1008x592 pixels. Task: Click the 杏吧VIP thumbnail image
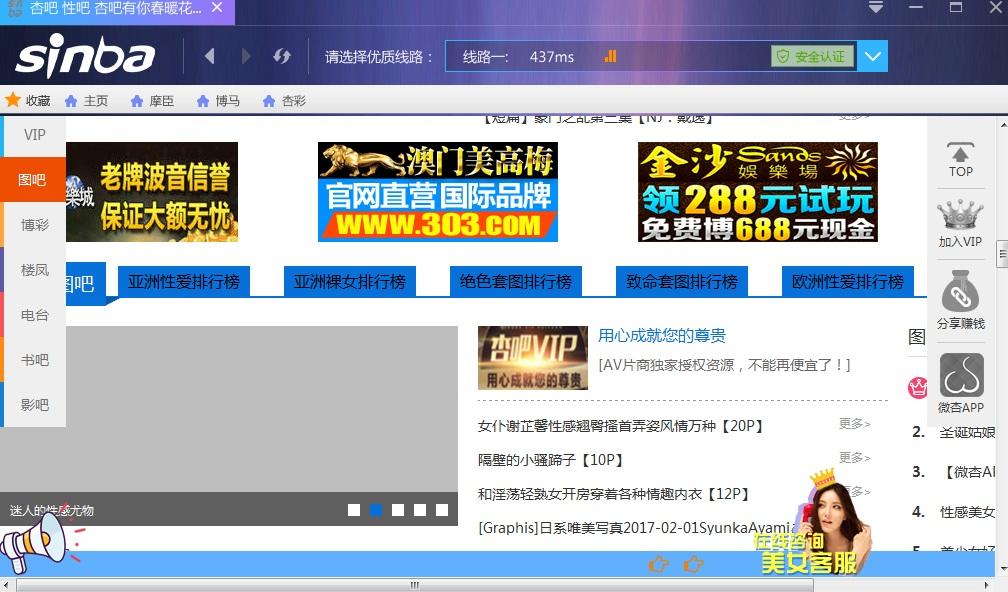coord(533,357)
